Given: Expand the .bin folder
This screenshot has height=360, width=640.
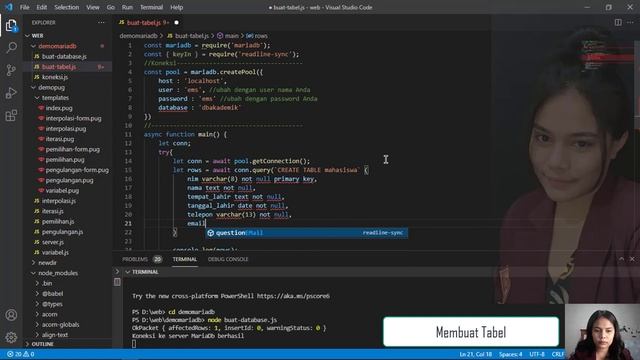Looking at the screenshot, I should coord(47,283).
